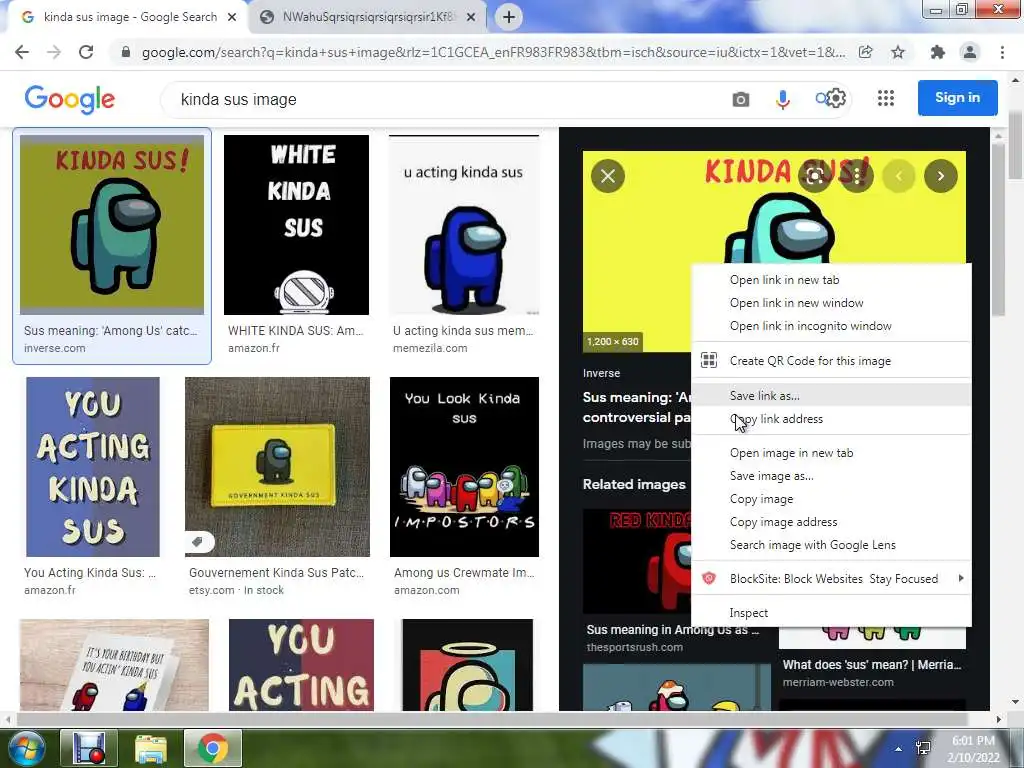Click the padlock site info icon
Viewport: 1024px width, 768px height.
coord(126,52)
